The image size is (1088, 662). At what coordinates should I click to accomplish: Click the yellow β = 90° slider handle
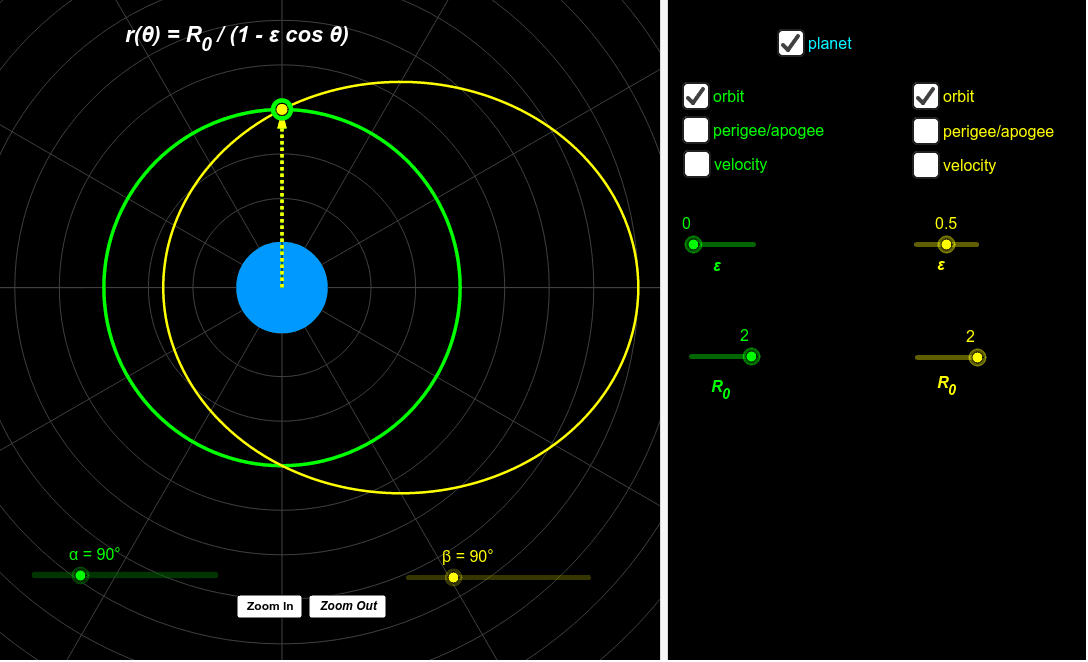(x=453, y=577)
